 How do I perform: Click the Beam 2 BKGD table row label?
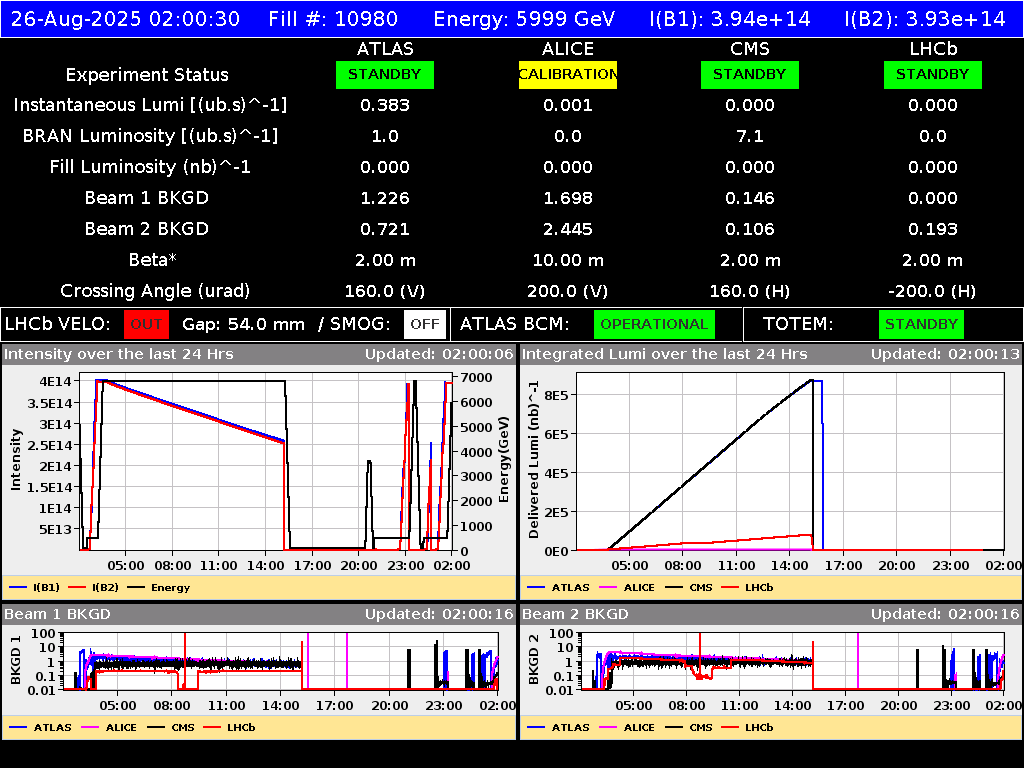[x=147, y=229]
